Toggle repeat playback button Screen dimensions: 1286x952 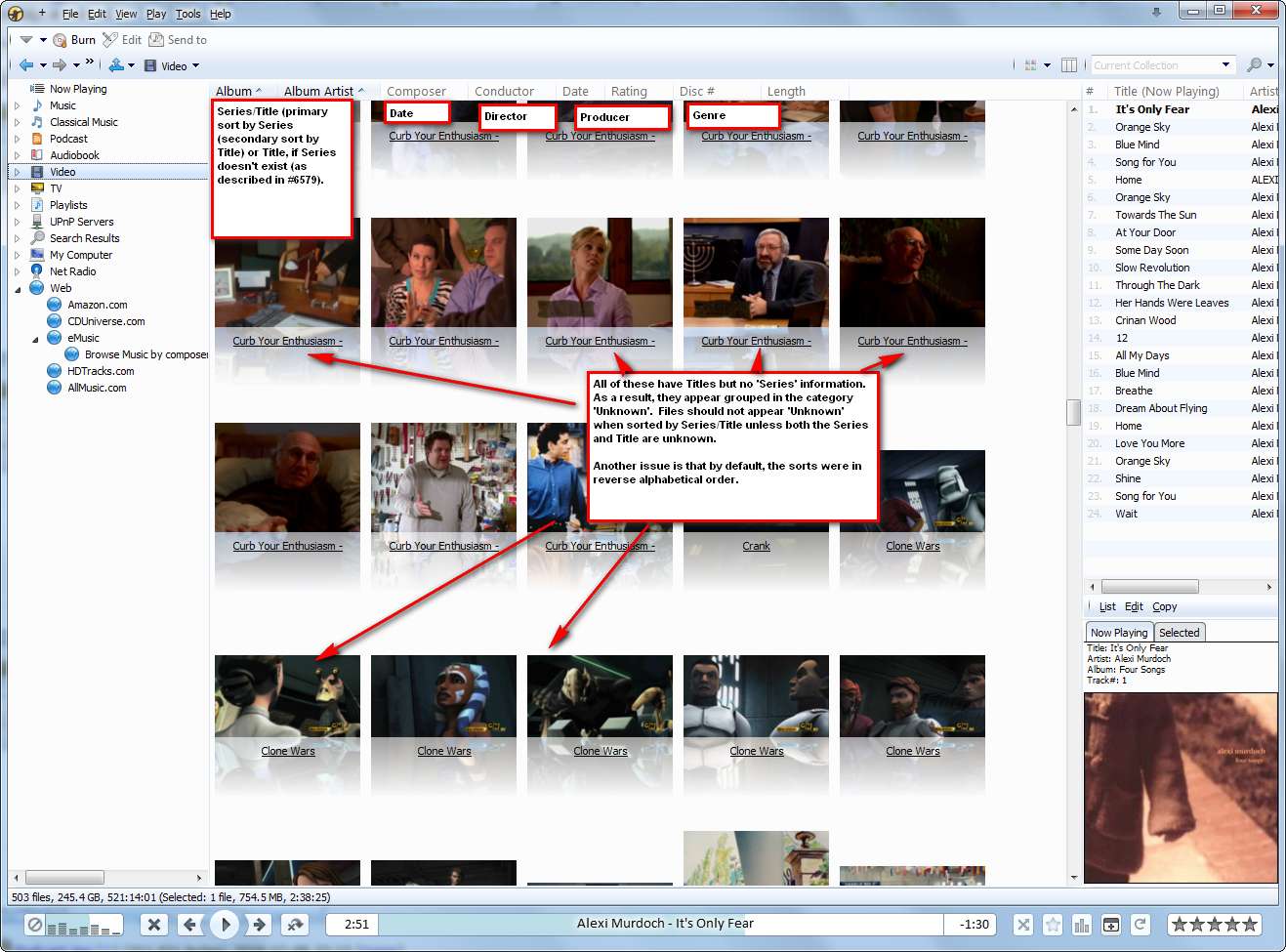tap(1140, 925)
